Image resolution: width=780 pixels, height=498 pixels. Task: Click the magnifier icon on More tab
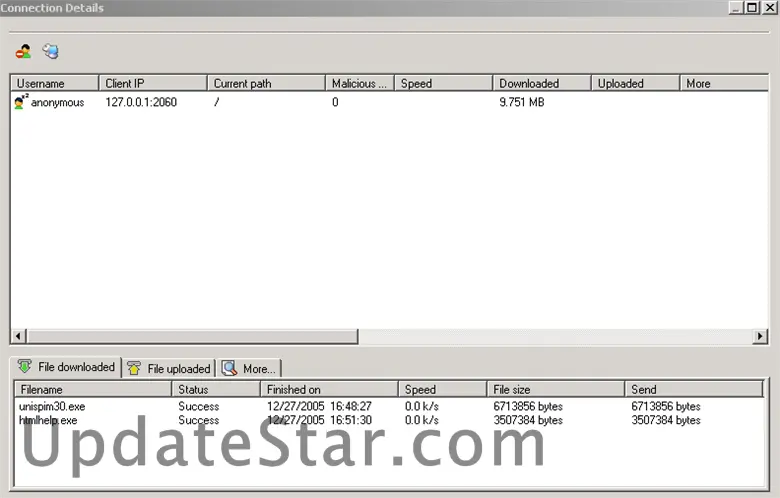(229, 368)
